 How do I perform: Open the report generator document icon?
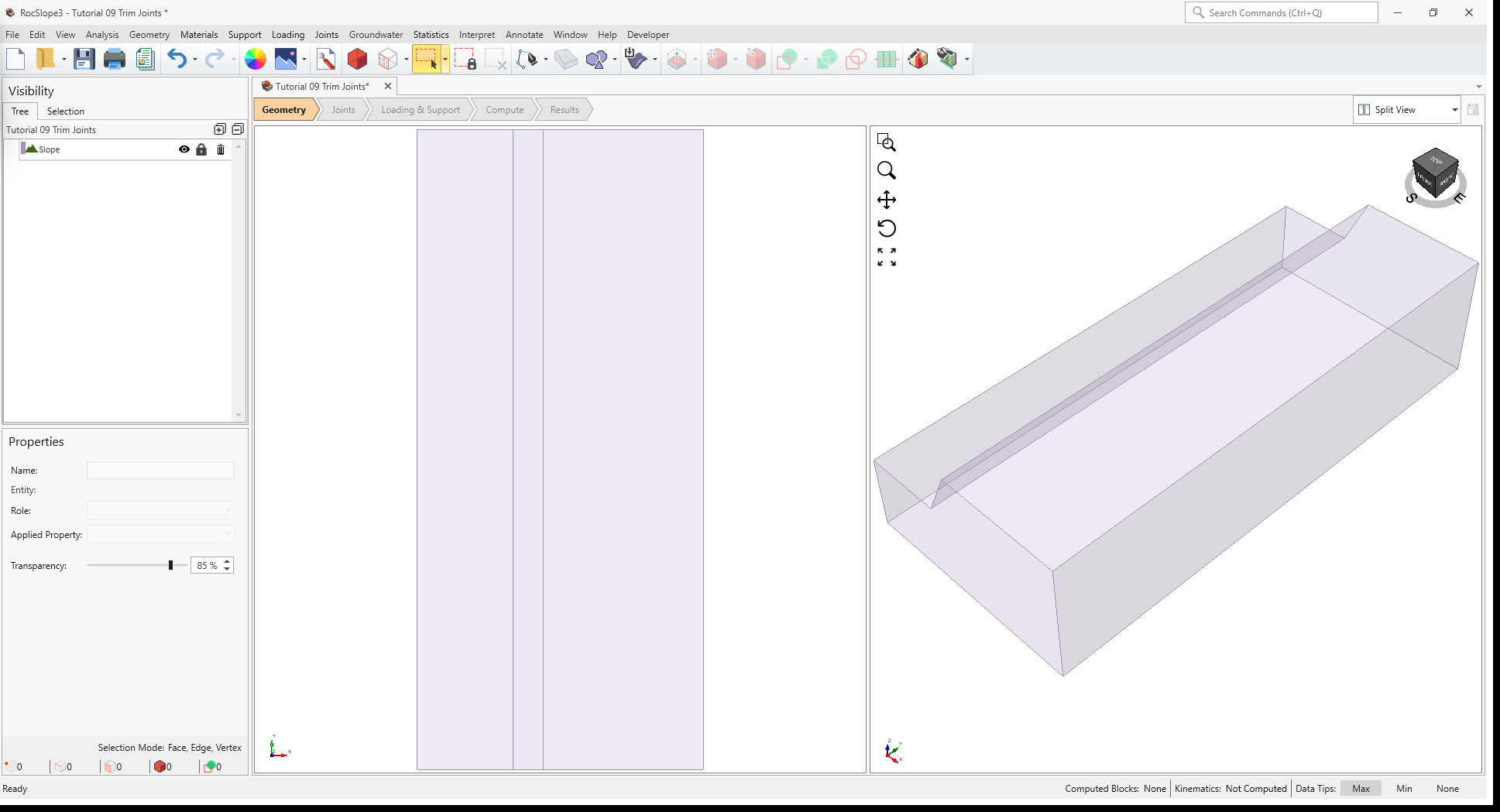click(145, 59)
